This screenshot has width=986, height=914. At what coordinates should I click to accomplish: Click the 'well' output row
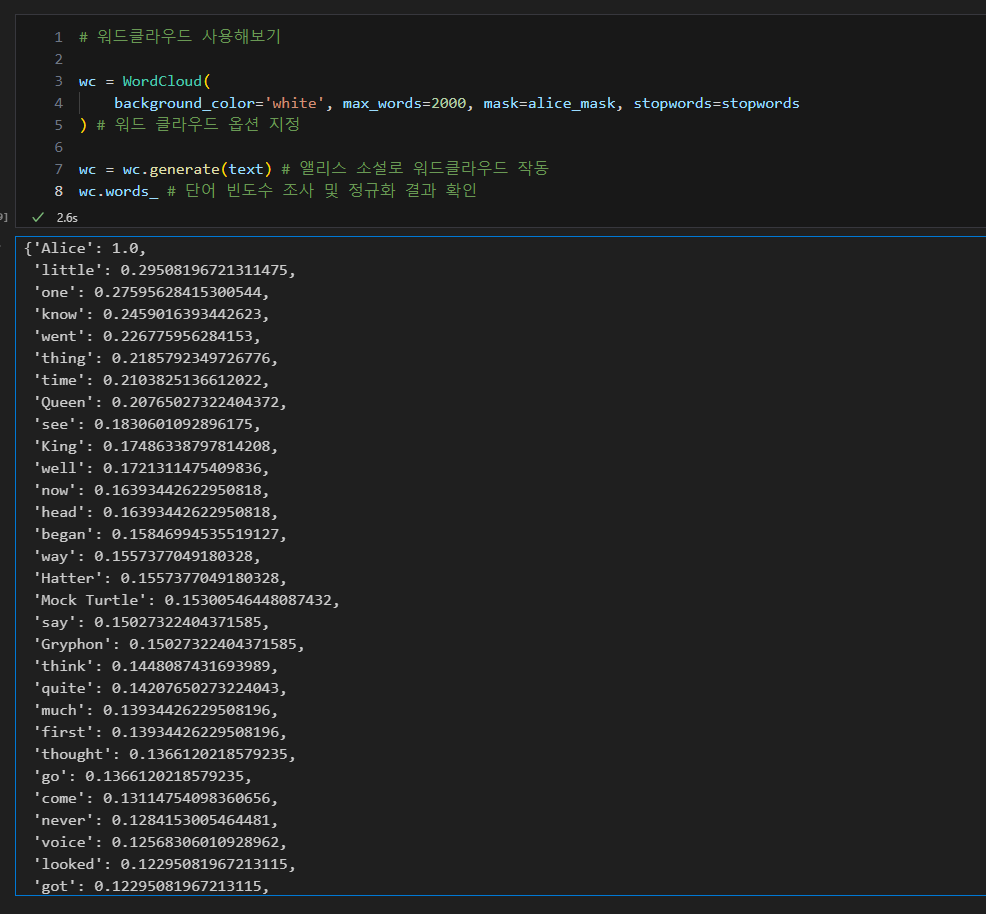pos(151,468)
